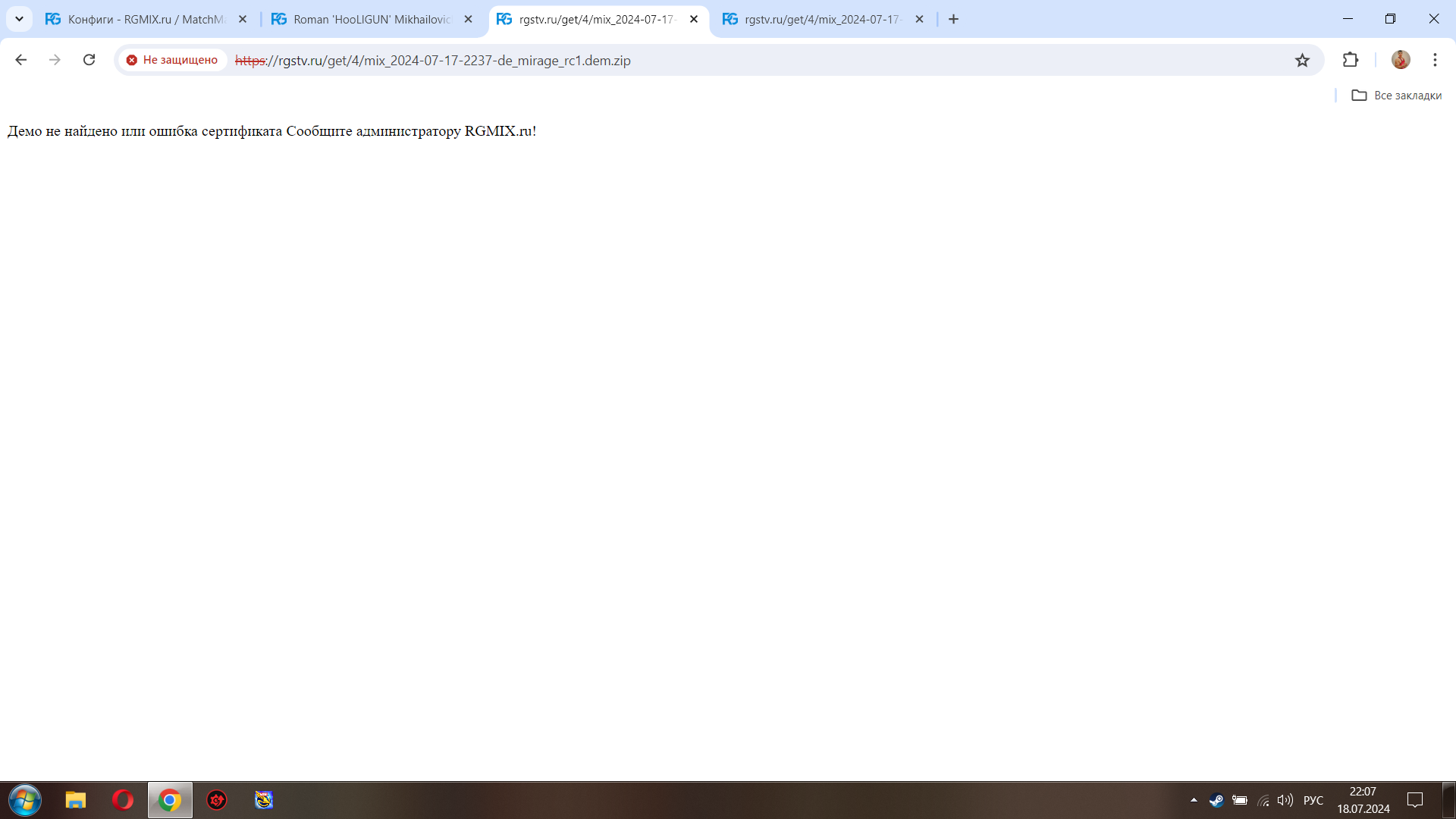Image resolution: width=1456 pixels, height=819 pixels.
Task: Close the Roman 'HooLIGUN' tab
Action: pyautogui.click(x=468, y=20)
